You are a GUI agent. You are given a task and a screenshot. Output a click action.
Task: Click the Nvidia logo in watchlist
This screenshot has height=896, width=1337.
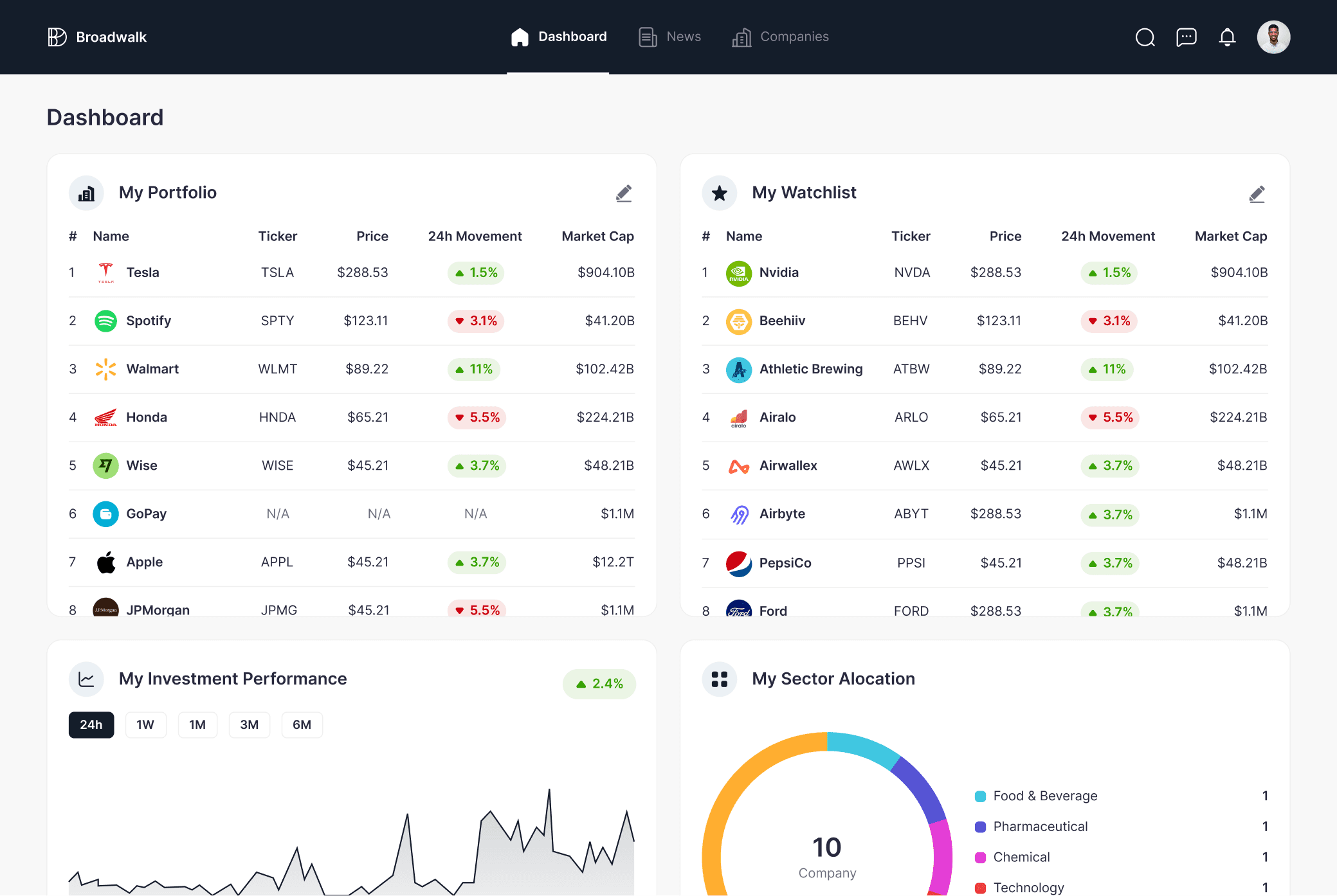(739, 273)
